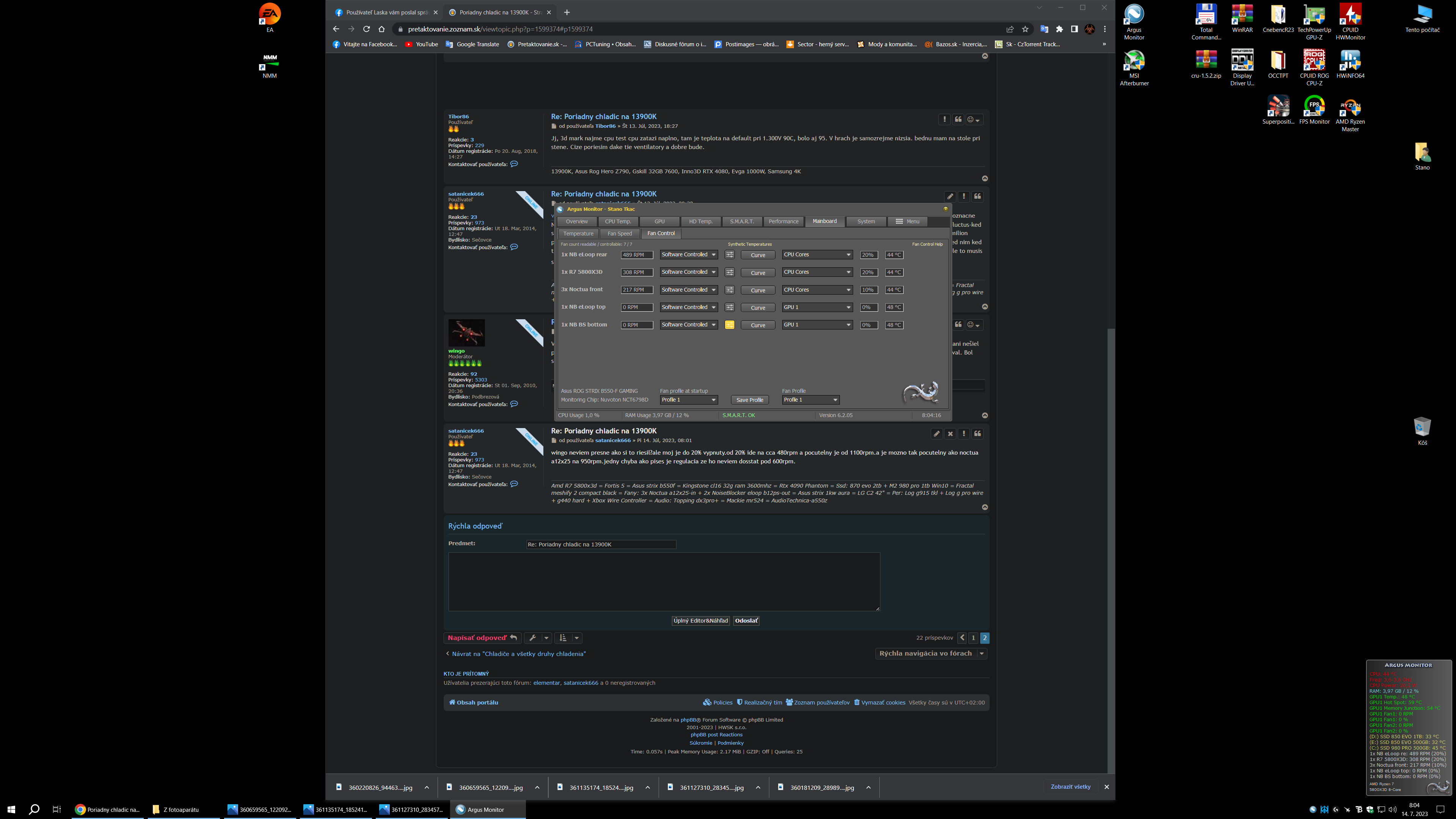This screenshot has height=819, width=1456.
Task: Click edit pencil icon on last satanicek666 post
Action: pyautogui.click(x=937, y=433)
